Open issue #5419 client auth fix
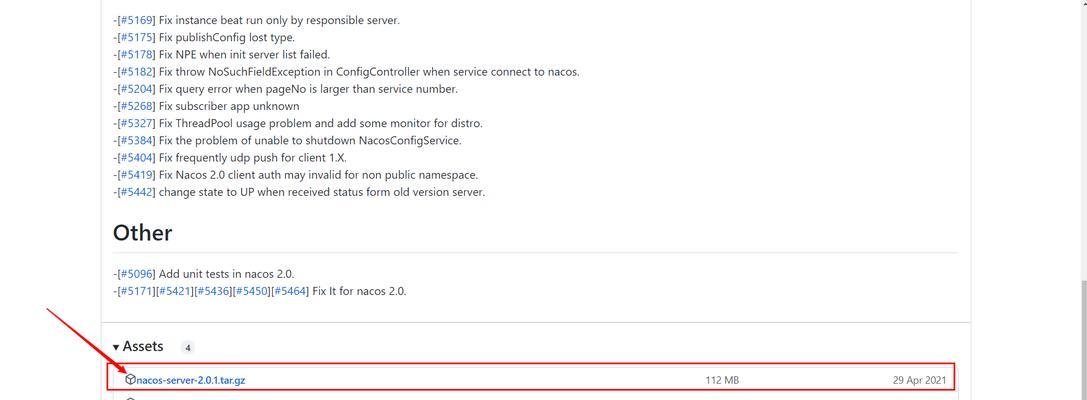The height and width of the screenshot is (400, 1087). pos(136,175)
